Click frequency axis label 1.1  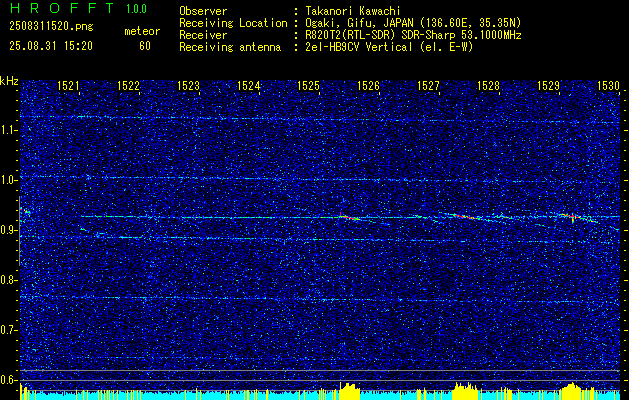tap(9, 130)
